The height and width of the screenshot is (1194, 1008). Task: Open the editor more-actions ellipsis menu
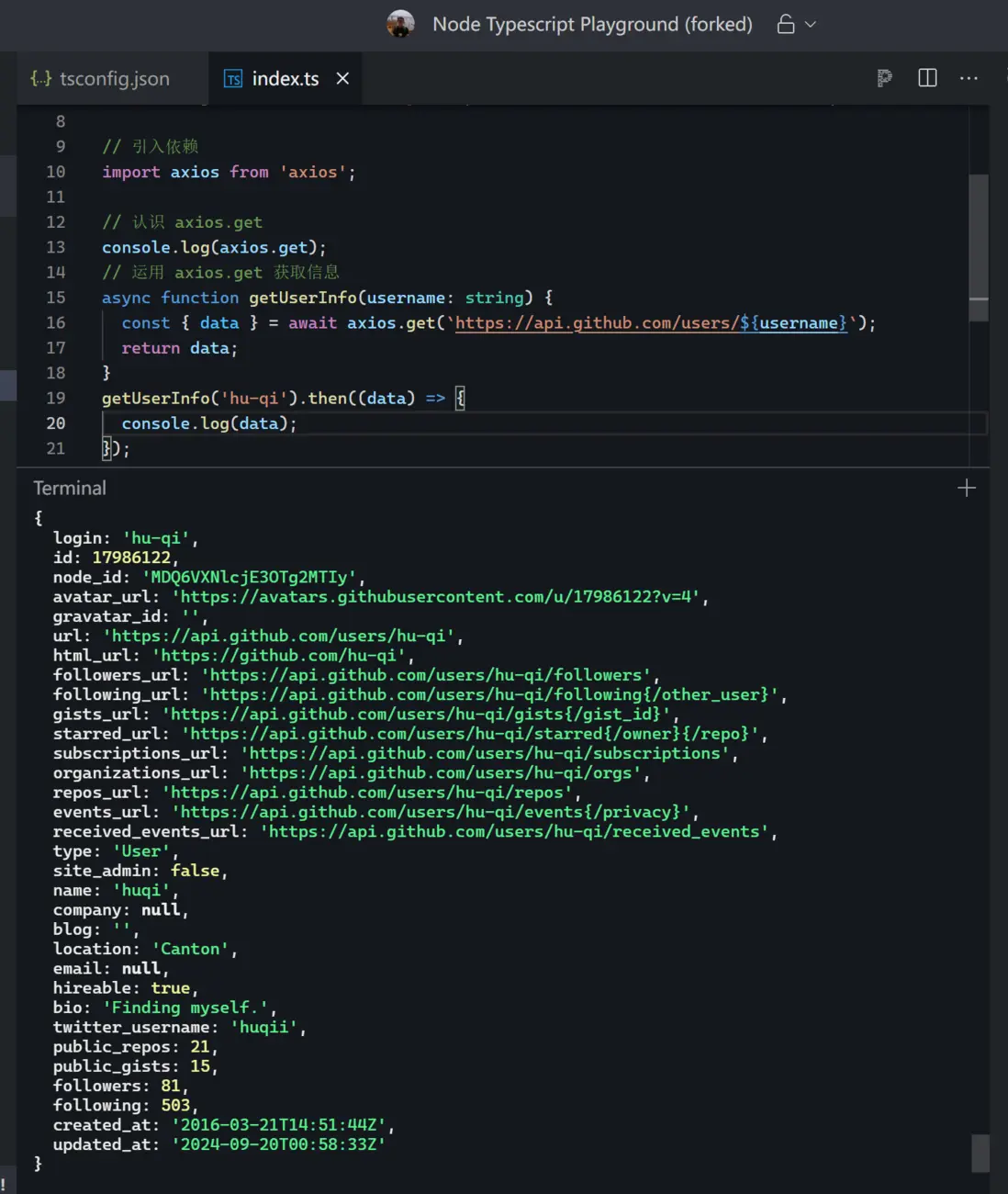969,78
